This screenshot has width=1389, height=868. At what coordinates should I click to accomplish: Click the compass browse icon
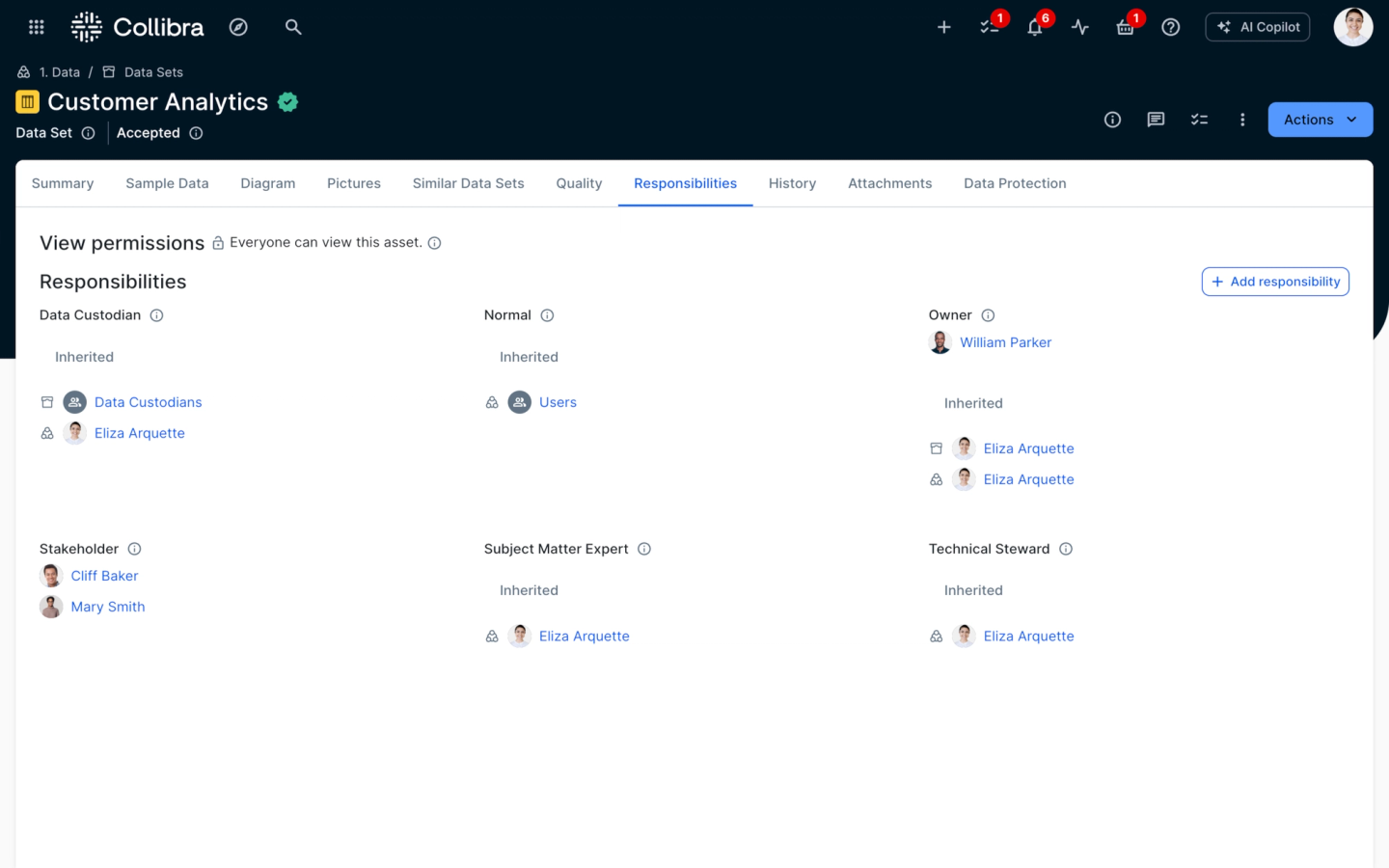(x=238, y=27)
